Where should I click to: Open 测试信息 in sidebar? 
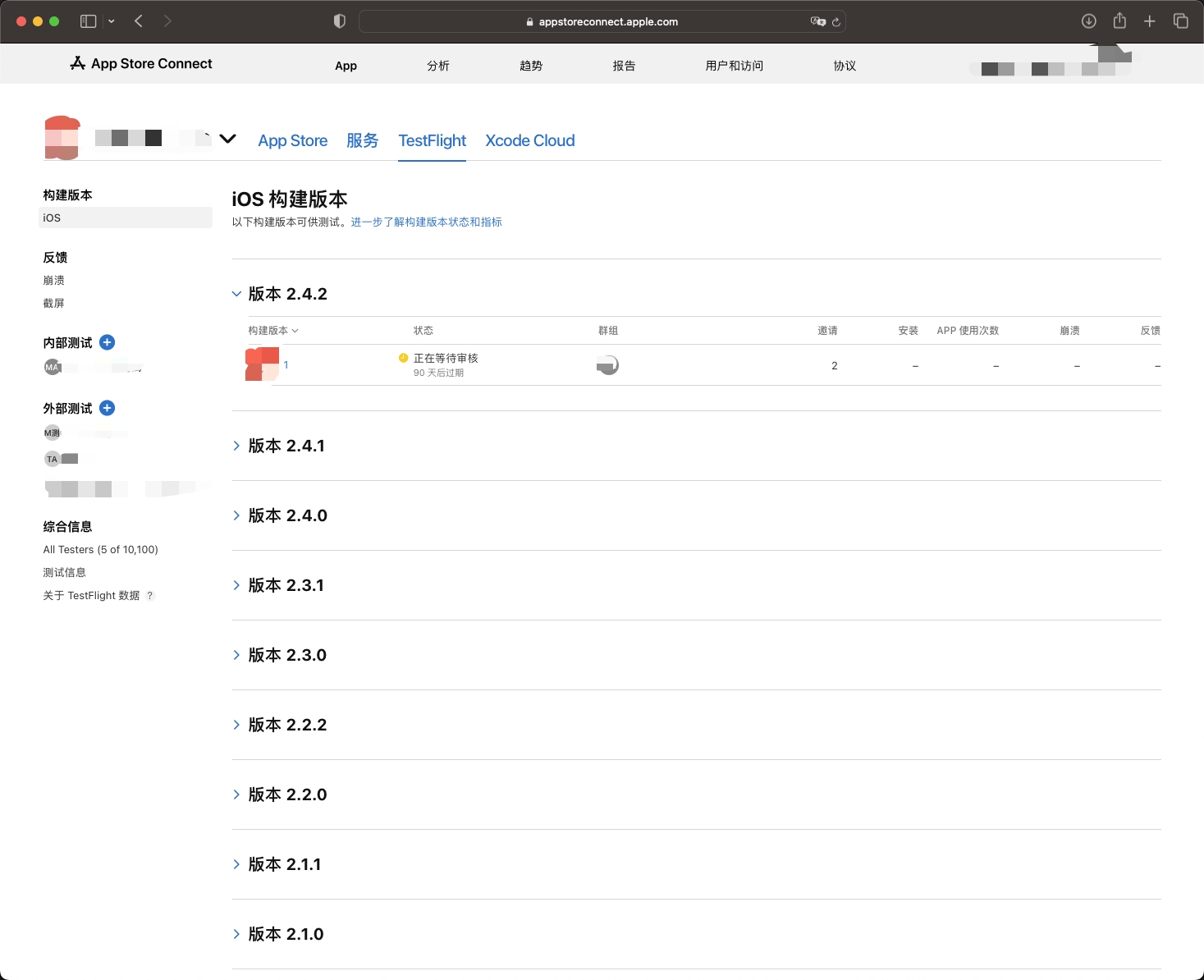64,573
